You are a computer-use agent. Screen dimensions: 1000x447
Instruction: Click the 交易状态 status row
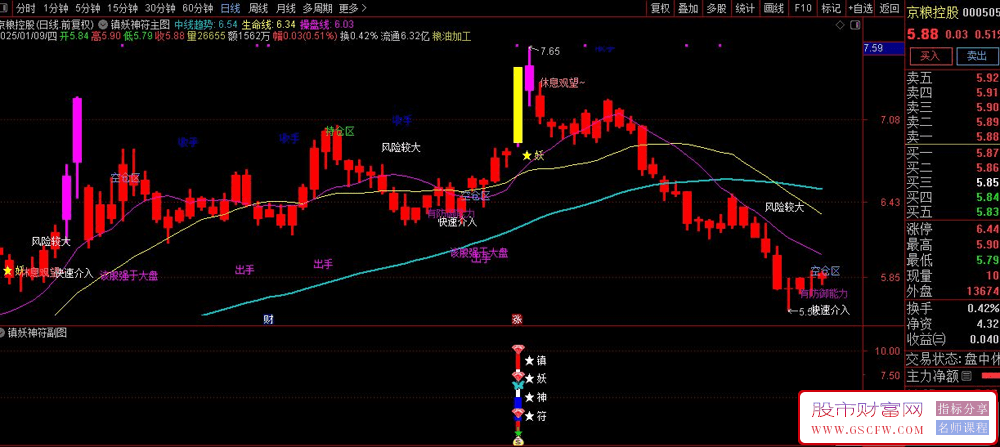click(953, 358)
